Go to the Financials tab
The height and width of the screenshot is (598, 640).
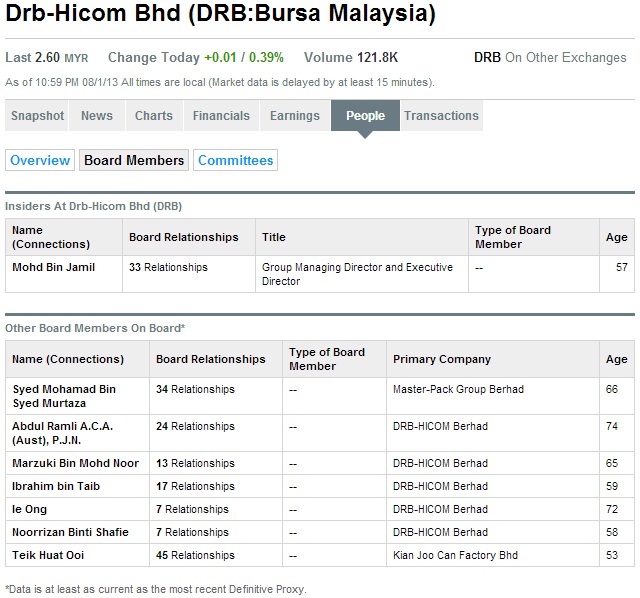[x=221, y=116]
